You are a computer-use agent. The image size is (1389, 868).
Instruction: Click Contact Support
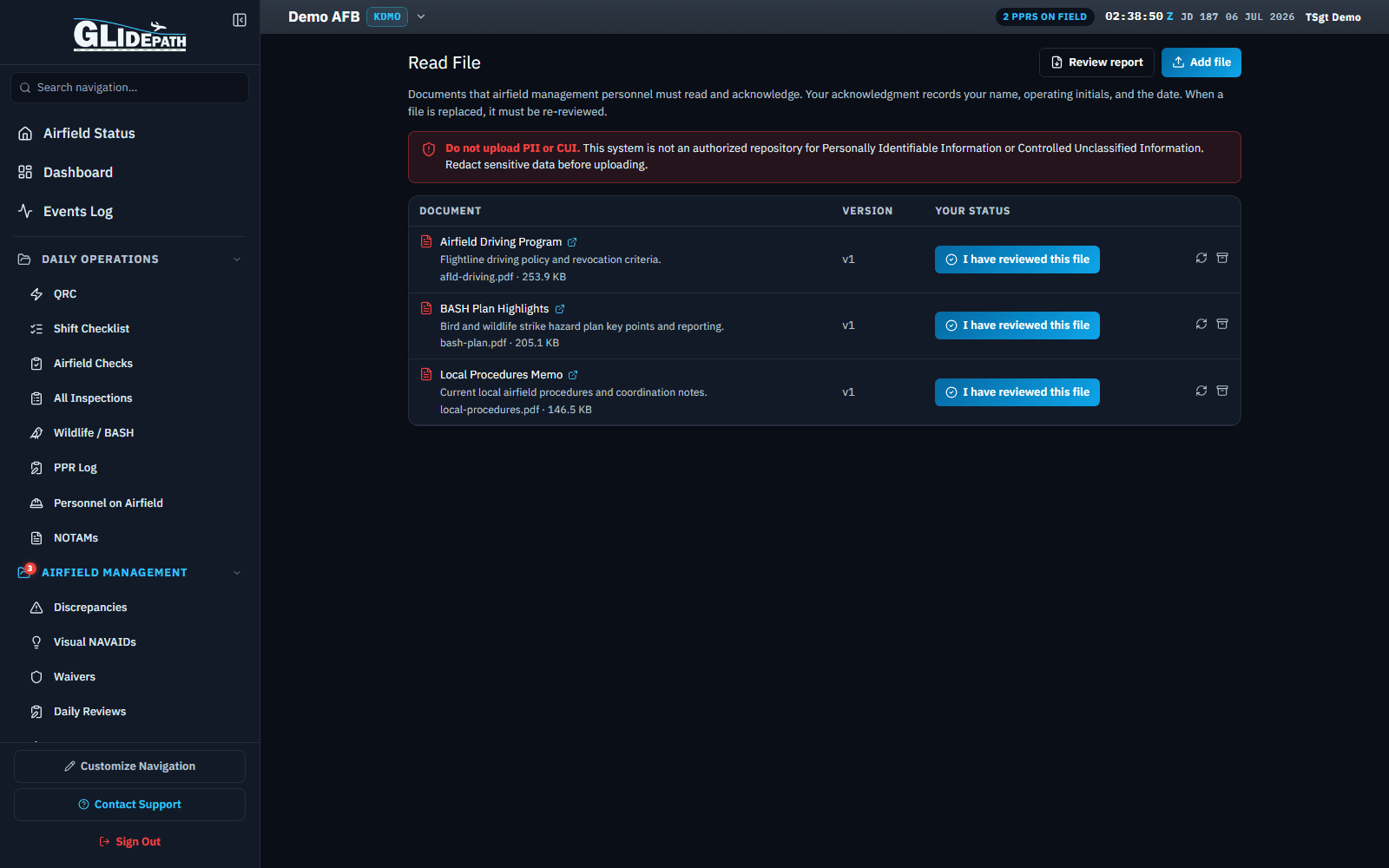(129, 805)
